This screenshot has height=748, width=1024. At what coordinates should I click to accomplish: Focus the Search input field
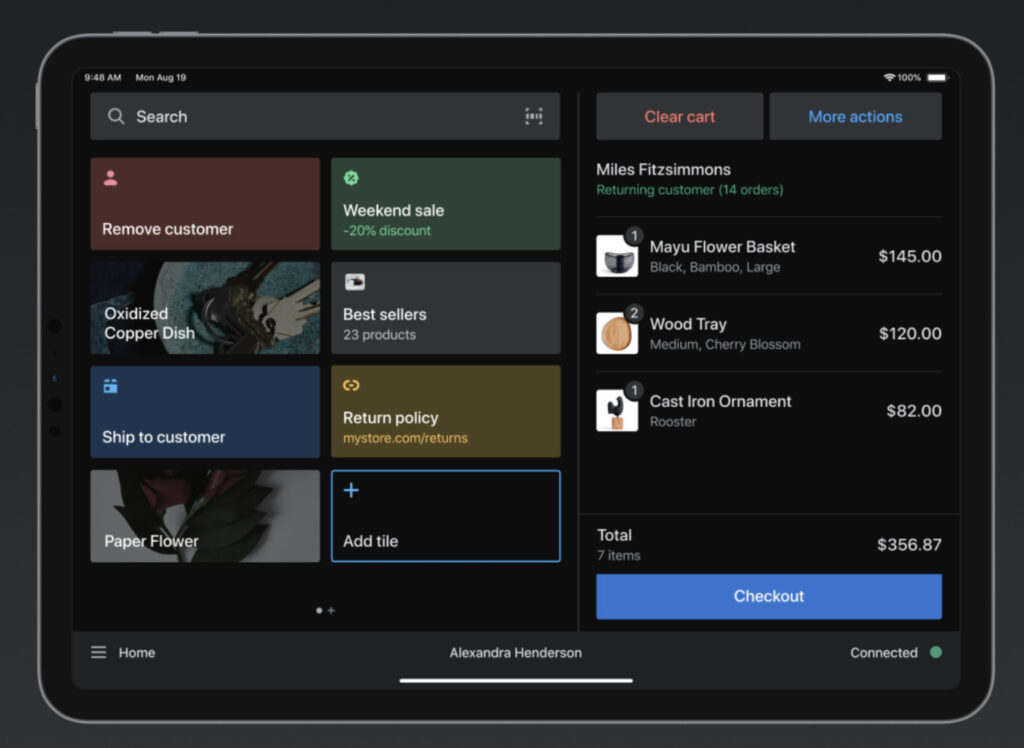(320, 117)
